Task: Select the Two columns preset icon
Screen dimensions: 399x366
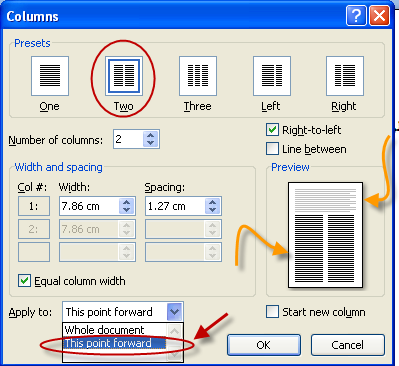Action: click(124, 76)
